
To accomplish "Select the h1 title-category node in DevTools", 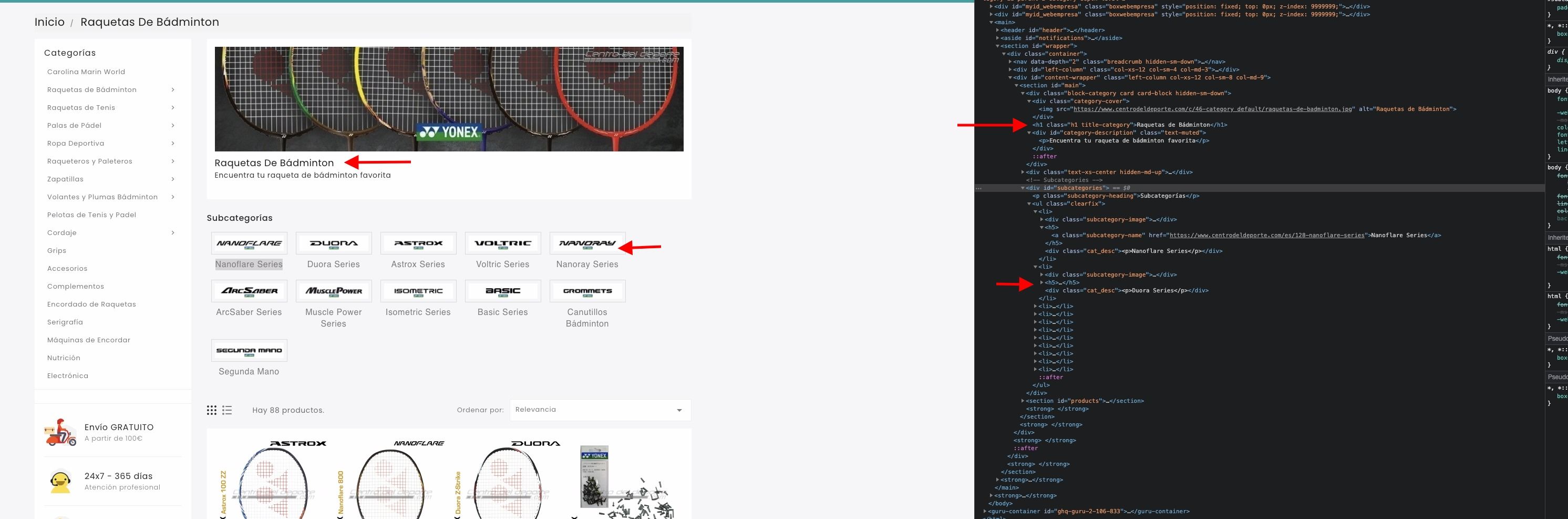I will (x=1130, y=125).
